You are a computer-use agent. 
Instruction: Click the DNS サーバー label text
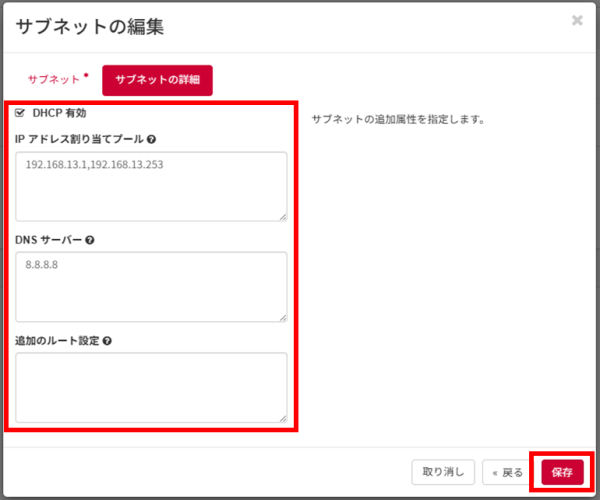click(x=48, y=240)
